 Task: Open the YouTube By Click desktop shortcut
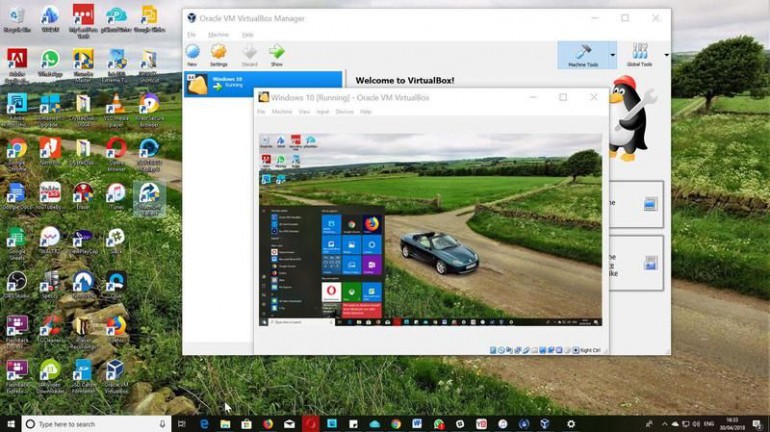tap(50, 196)
